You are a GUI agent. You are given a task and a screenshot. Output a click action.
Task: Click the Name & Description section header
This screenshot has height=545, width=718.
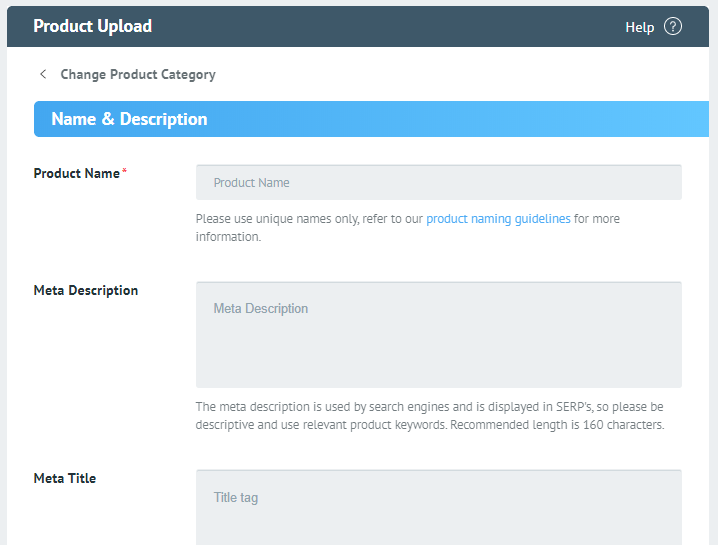coord(129,119)
